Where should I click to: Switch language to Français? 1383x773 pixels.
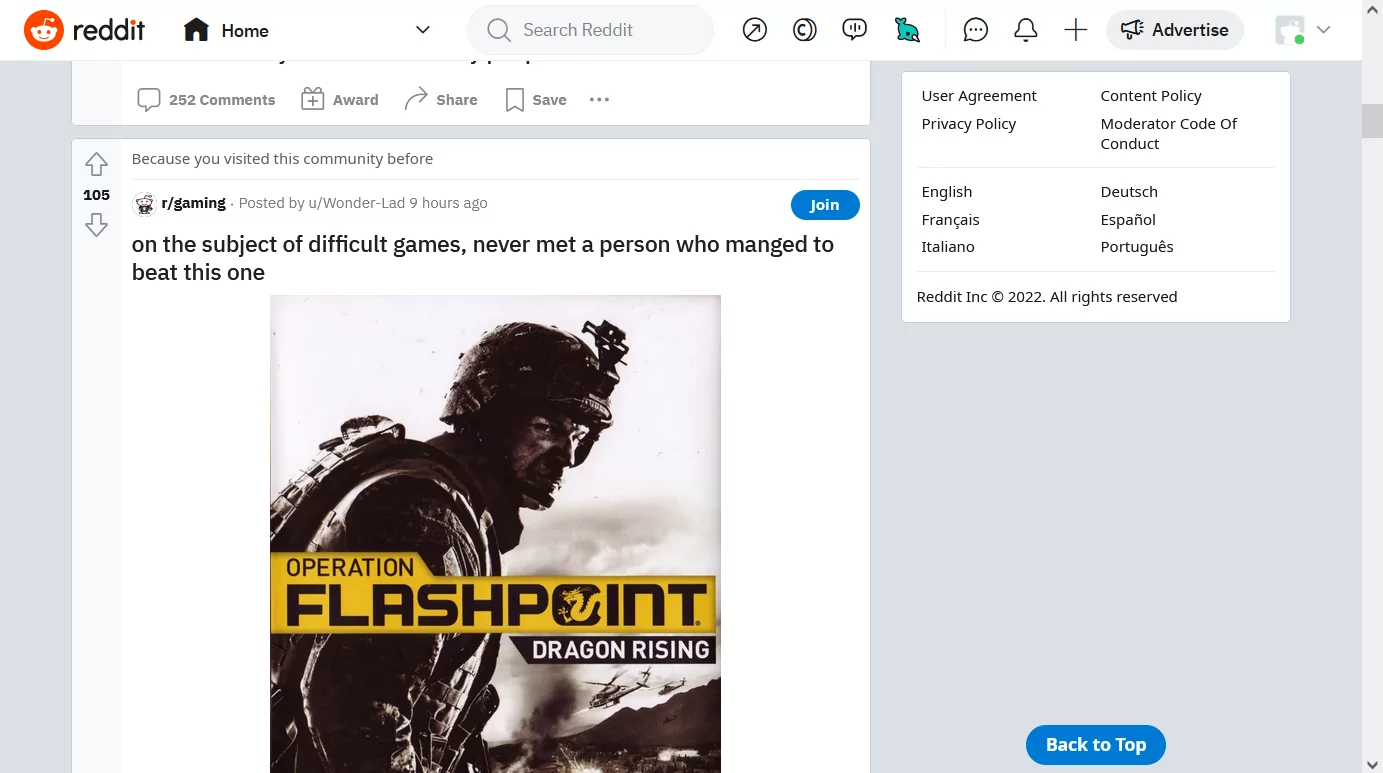pyautogui.click(x=950, y=220)
